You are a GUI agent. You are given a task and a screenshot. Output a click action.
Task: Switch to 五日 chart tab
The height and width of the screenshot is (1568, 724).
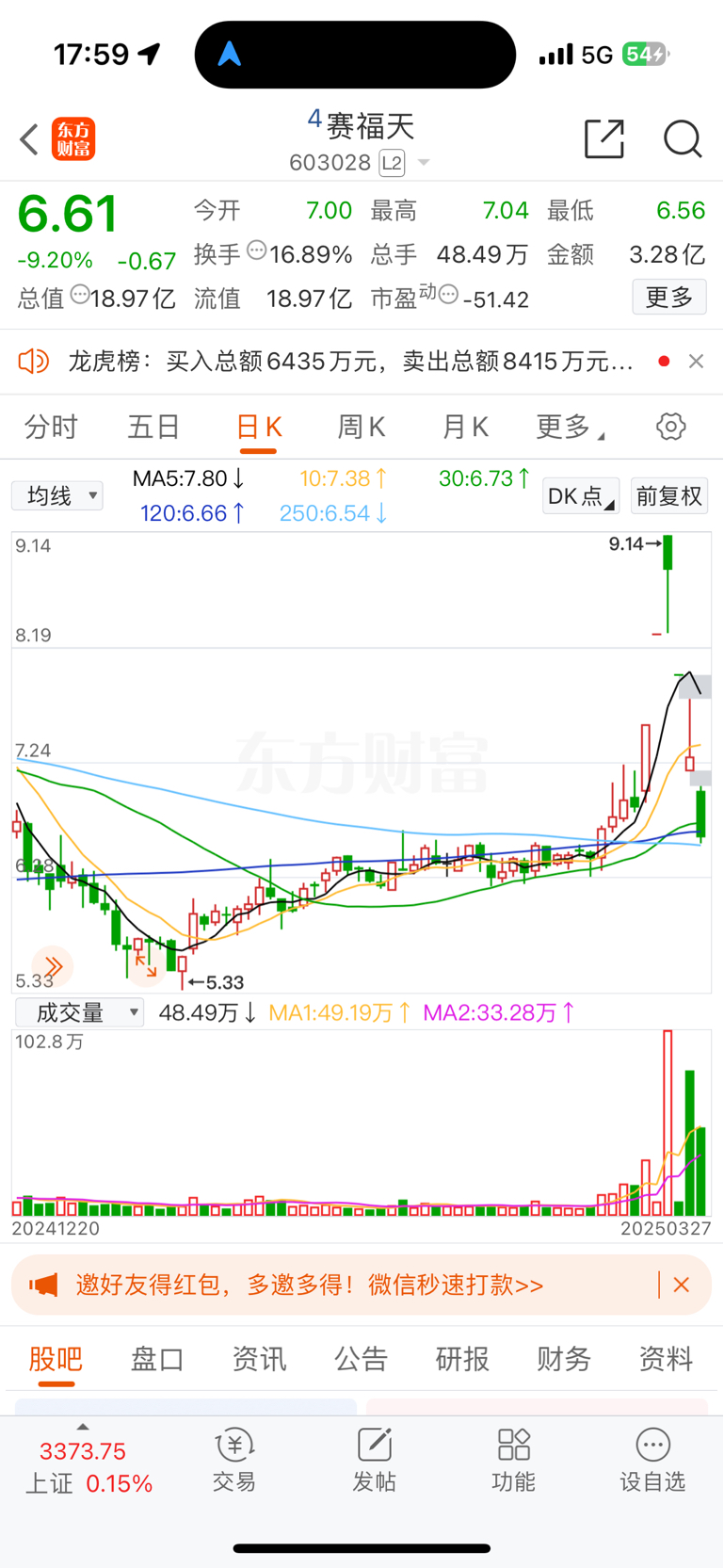[x=153, y=428]
